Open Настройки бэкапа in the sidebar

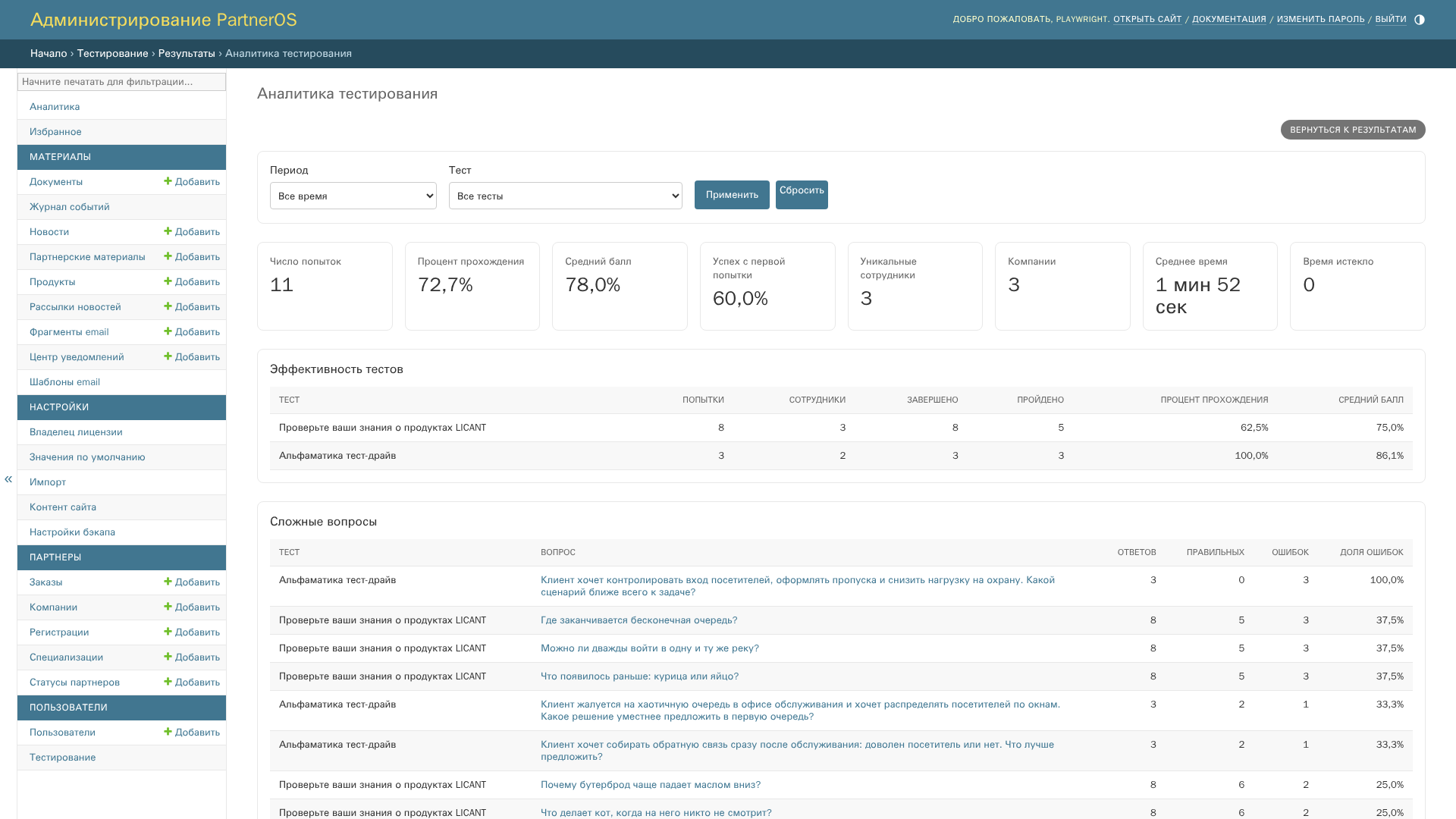pyautogui.click(x=72, y=532)
